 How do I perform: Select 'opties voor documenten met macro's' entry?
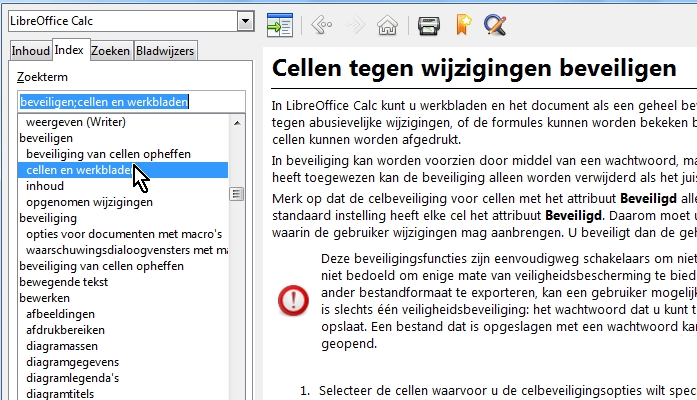pos(124,234)
